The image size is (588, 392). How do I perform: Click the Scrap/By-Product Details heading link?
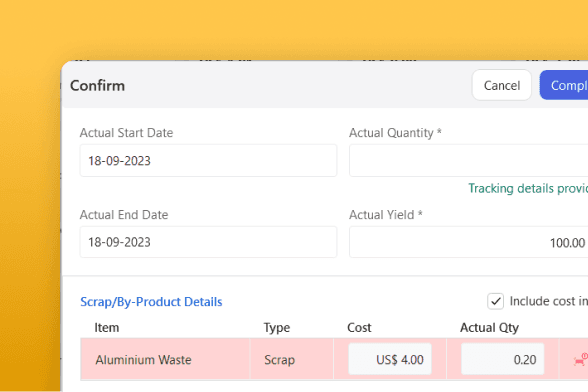click(x=151, y=302)
